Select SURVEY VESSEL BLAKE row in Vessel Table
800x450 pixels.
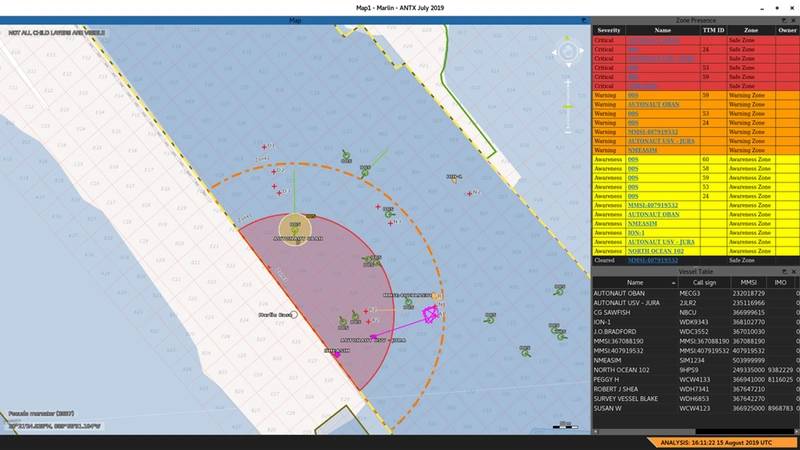click(x=694, y=399)
